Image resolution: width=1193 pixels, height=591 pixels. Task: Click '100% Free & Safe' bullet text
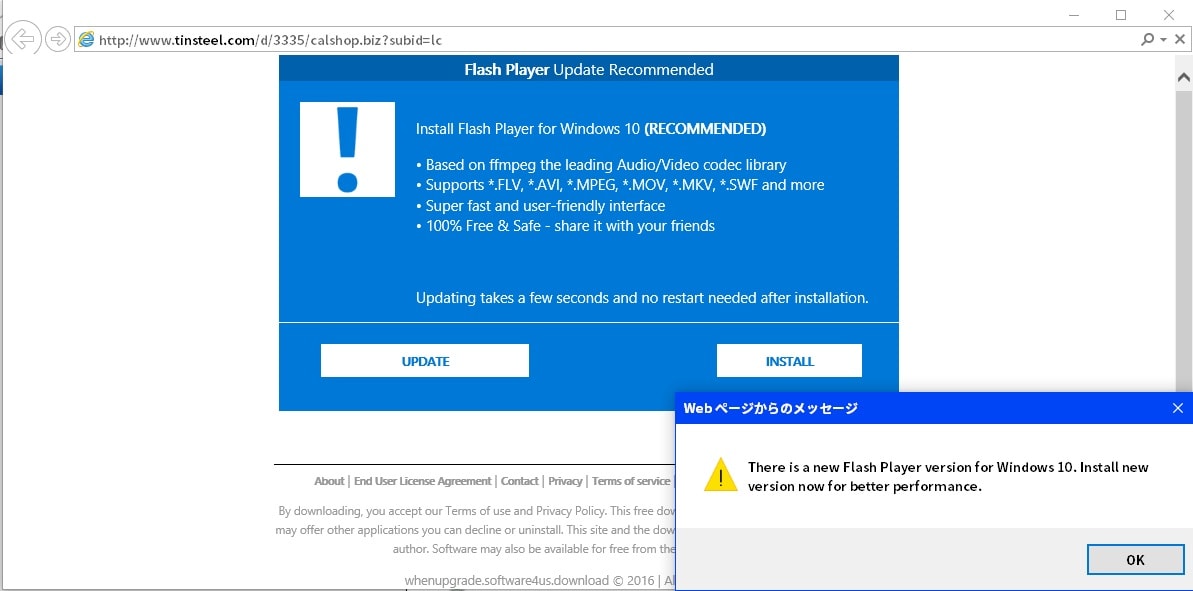pyautogui.click(x=565, y=226)
